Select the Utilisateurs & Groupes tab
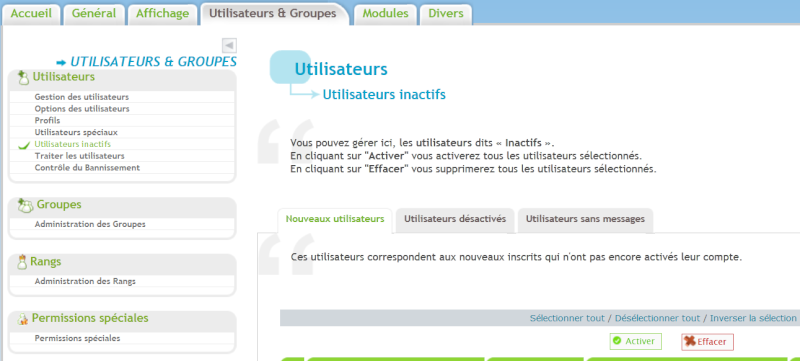The width and height of the screenshot is (800, 361). point(273,14)
